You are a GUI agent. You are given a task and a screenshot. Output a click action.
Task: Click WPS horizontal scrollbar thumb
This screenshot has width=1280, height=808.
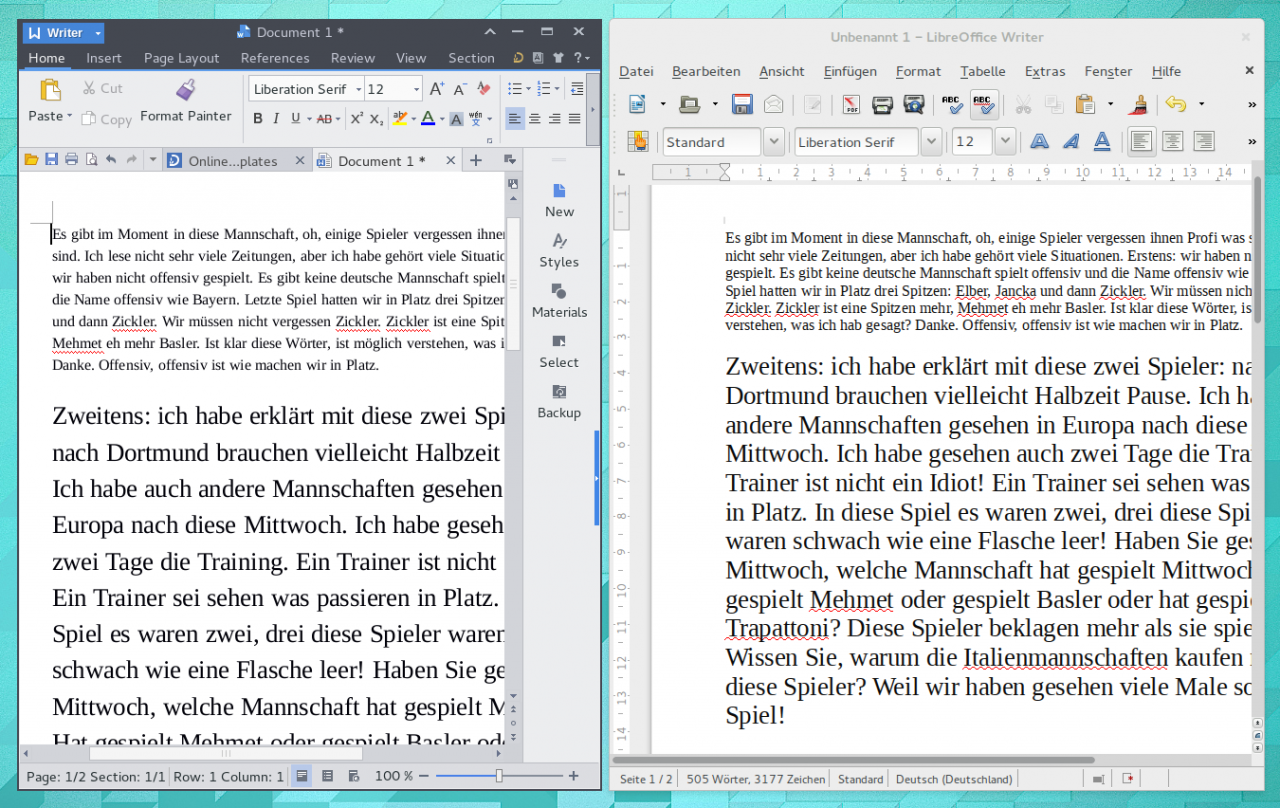tap(225, 753)
